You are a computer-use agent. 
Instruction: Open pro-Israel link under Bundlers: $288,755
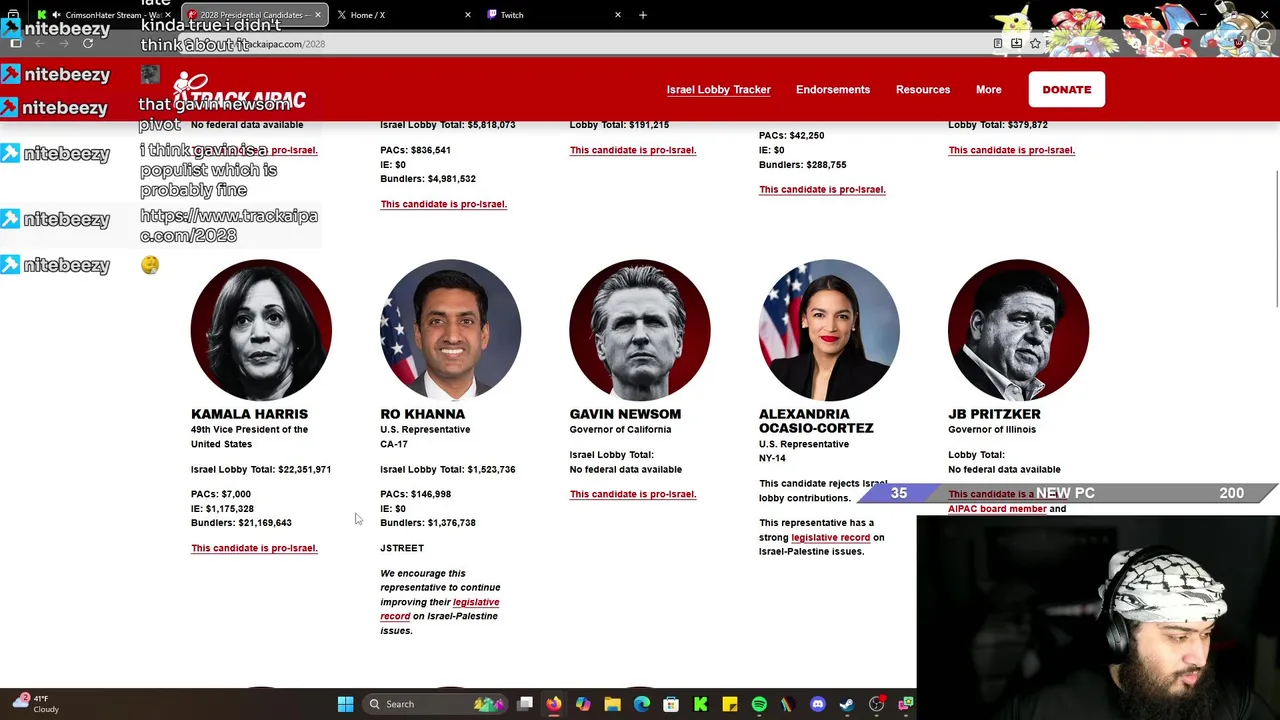[822, 189]
